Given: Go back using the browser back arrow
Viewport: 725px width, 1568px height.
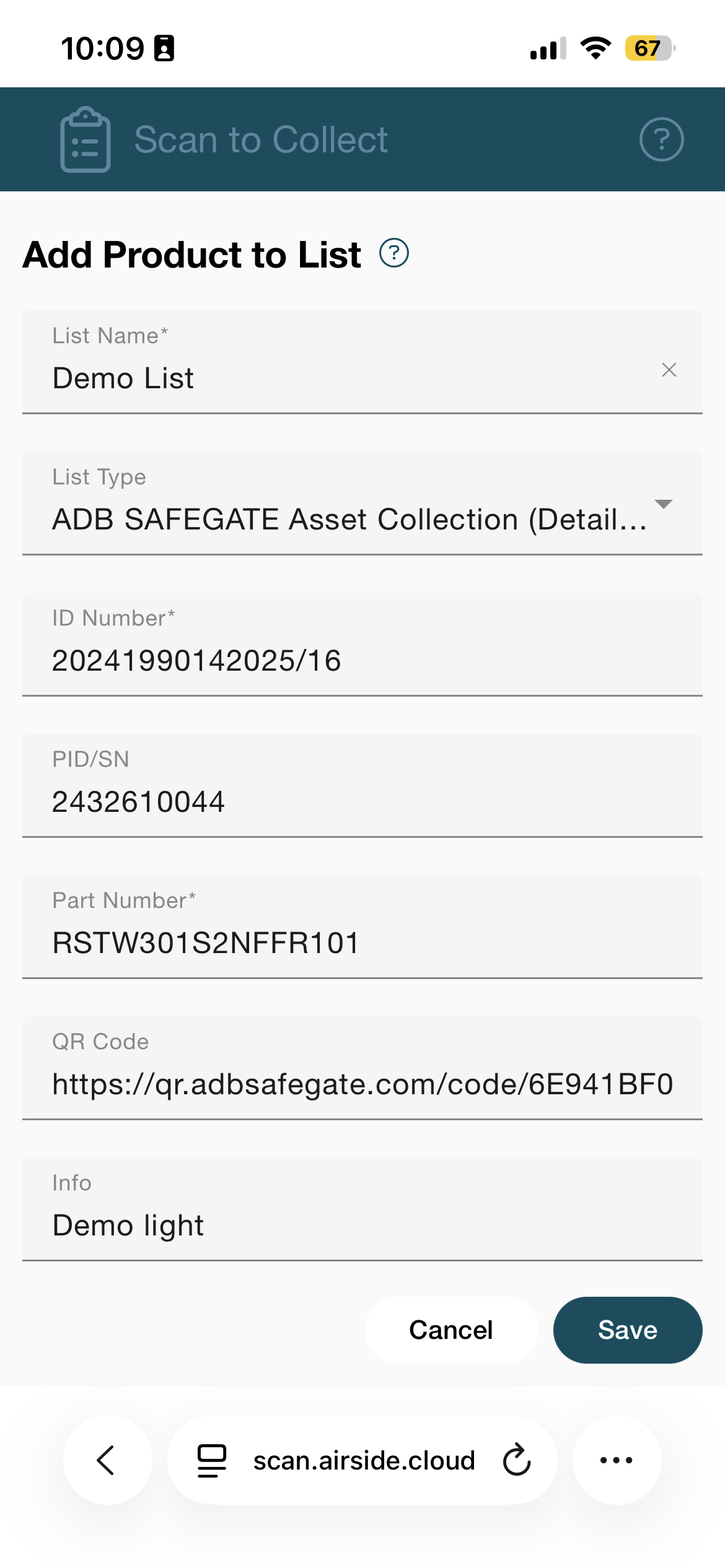Looking at the screenshot, I should [107, 1460].
